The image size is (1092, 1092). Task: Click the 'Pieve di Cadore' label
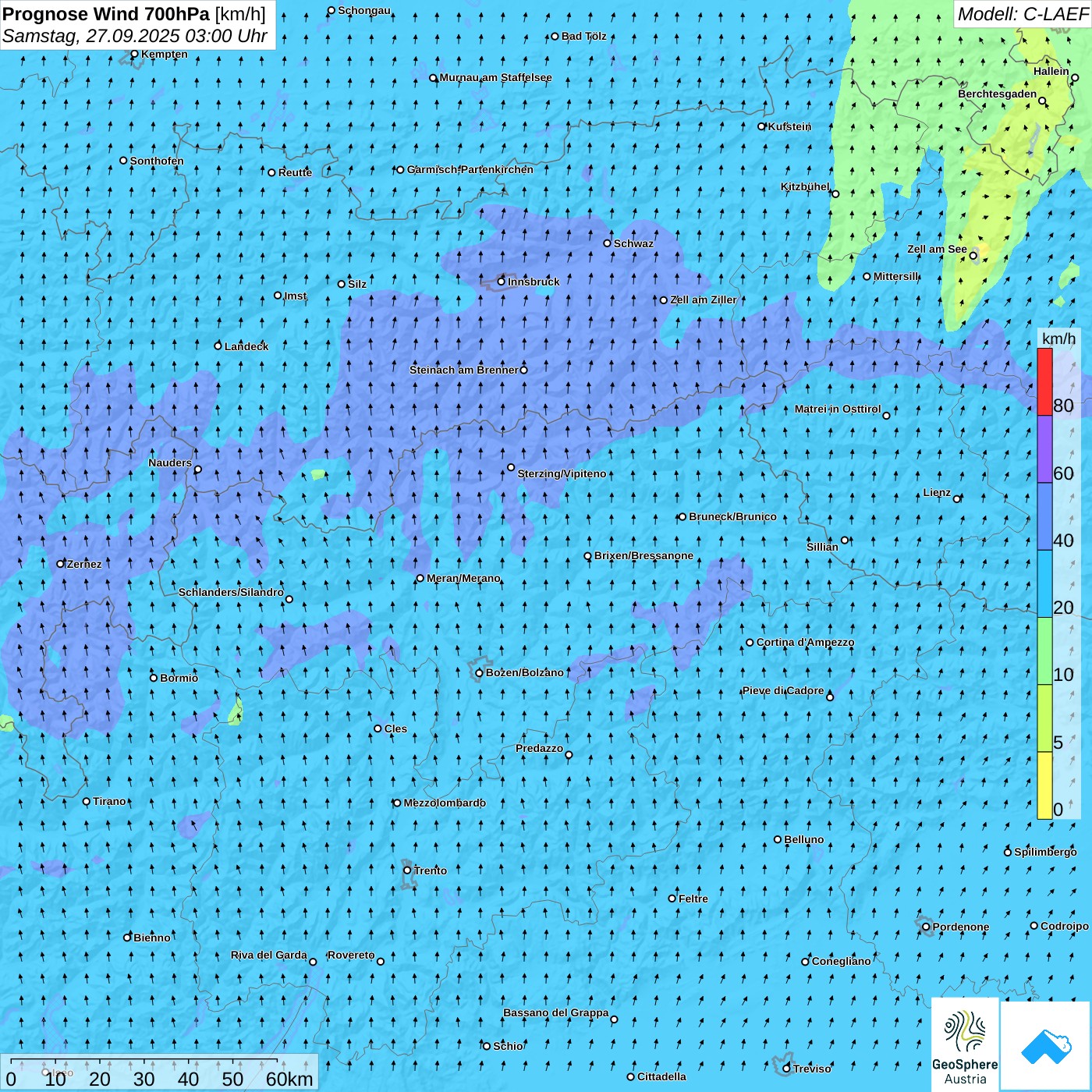(x=783, y=690)
